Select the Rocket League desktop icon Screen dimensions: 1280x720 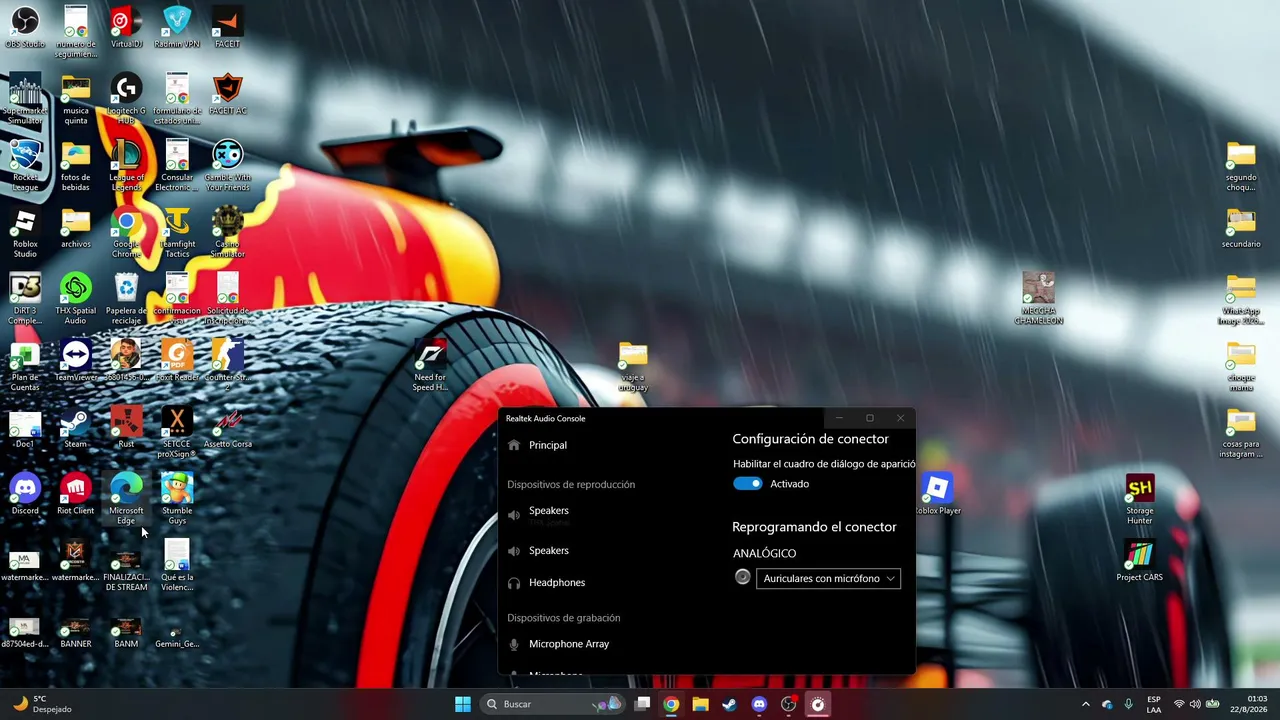25,166
